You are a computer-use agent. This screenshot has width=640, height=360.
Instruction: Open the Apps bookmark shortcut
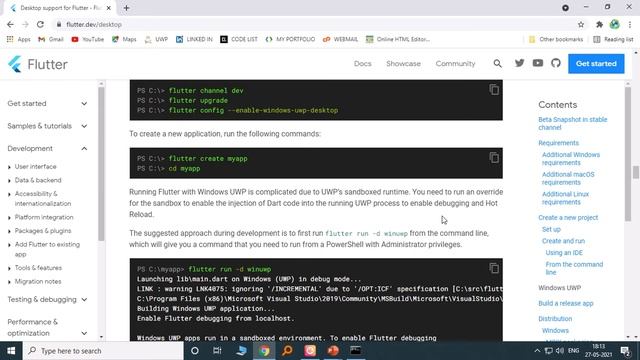tap(18, 39)
